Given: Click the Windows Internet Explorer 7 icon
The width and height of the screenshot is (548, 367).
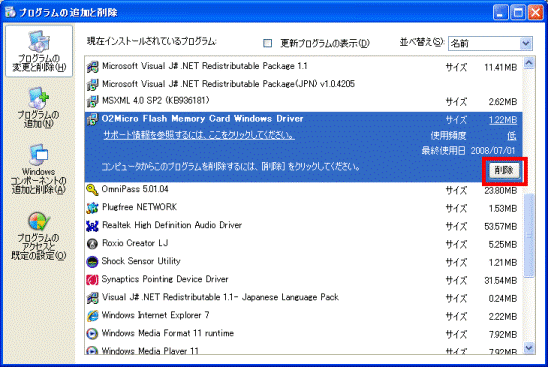Looking at the screenshot, I should (x=92, y=316).
